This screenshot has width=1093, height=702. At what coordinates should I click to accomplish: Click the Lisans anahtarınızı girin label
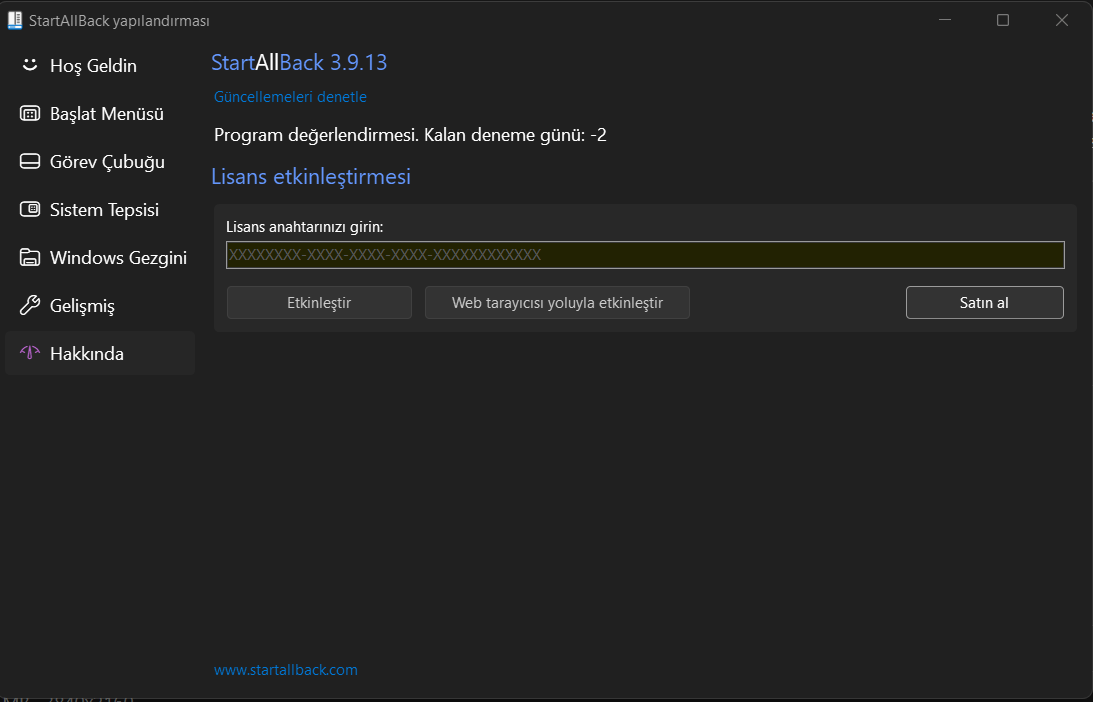(x=305, y=227)
